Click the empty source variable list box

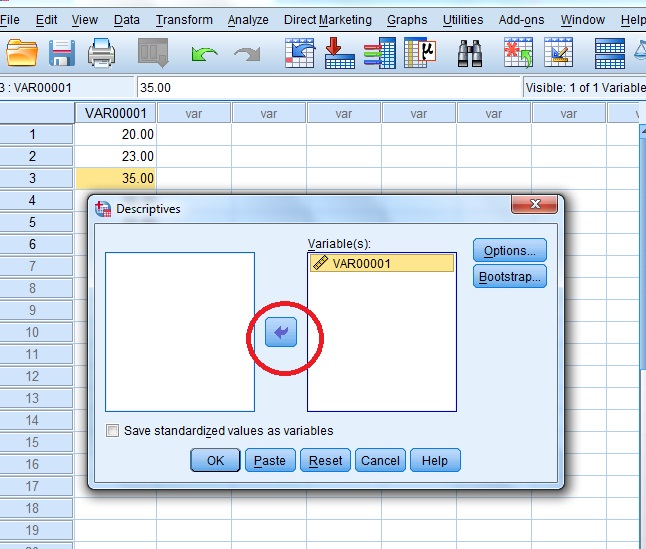click(x=180, y=332)
